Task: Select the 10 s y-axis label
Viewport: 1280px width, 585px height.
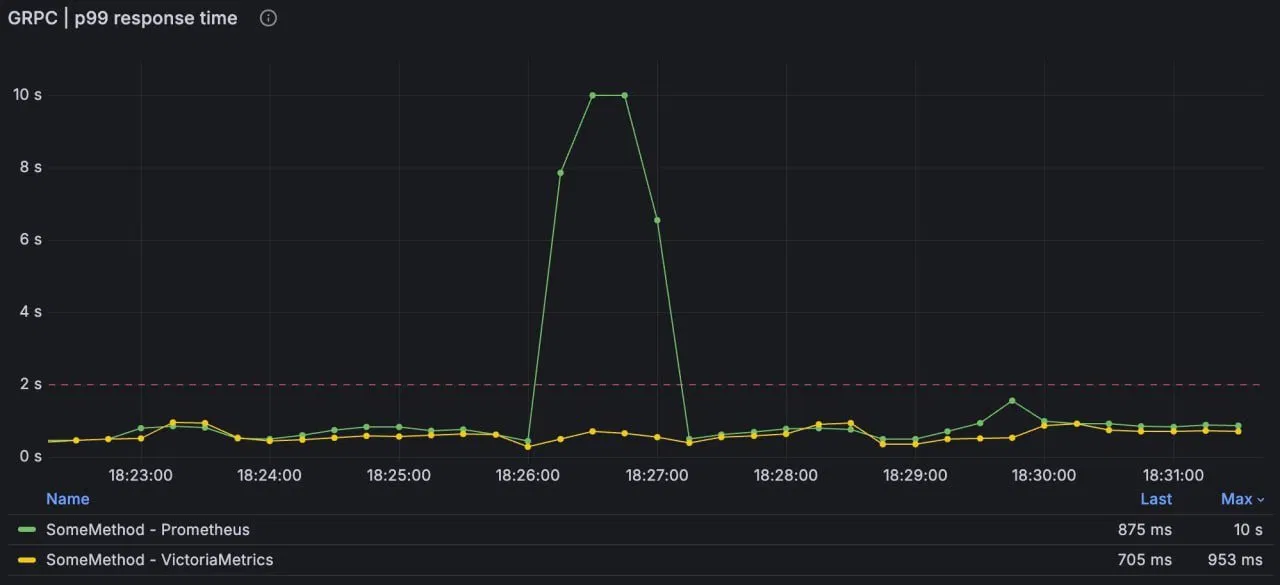Action: pos(27,95)
